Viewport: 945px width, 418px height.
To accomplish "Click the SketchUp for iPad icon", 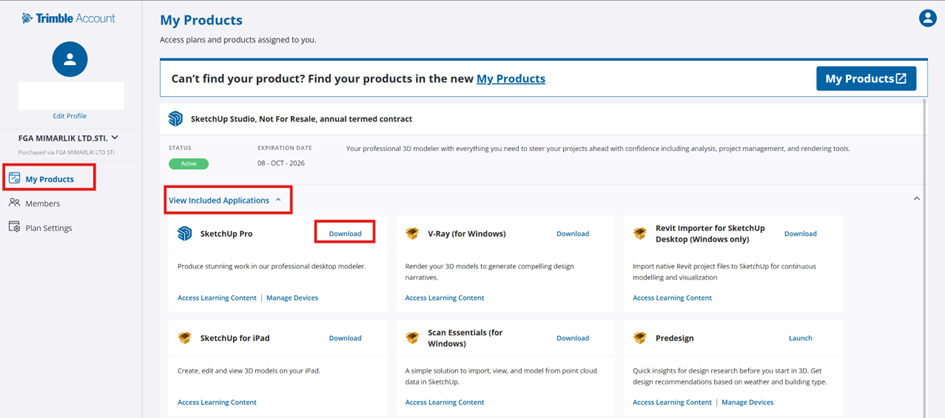I will pyautogui.click(x=185, y=338).
